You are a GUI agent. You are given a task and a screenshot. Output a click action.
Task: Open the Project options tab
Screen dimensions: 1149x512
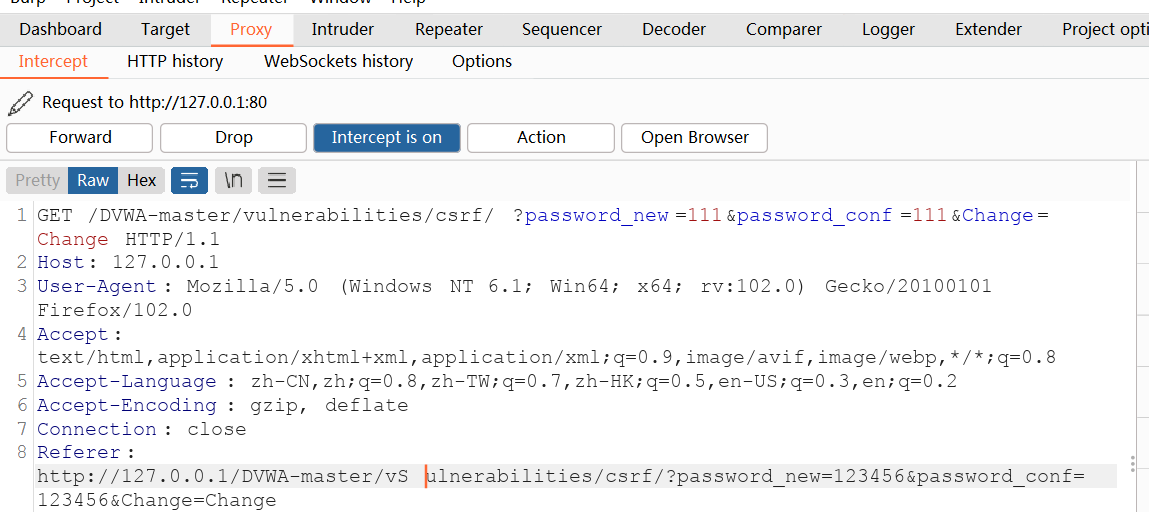tap(1104, 29)
